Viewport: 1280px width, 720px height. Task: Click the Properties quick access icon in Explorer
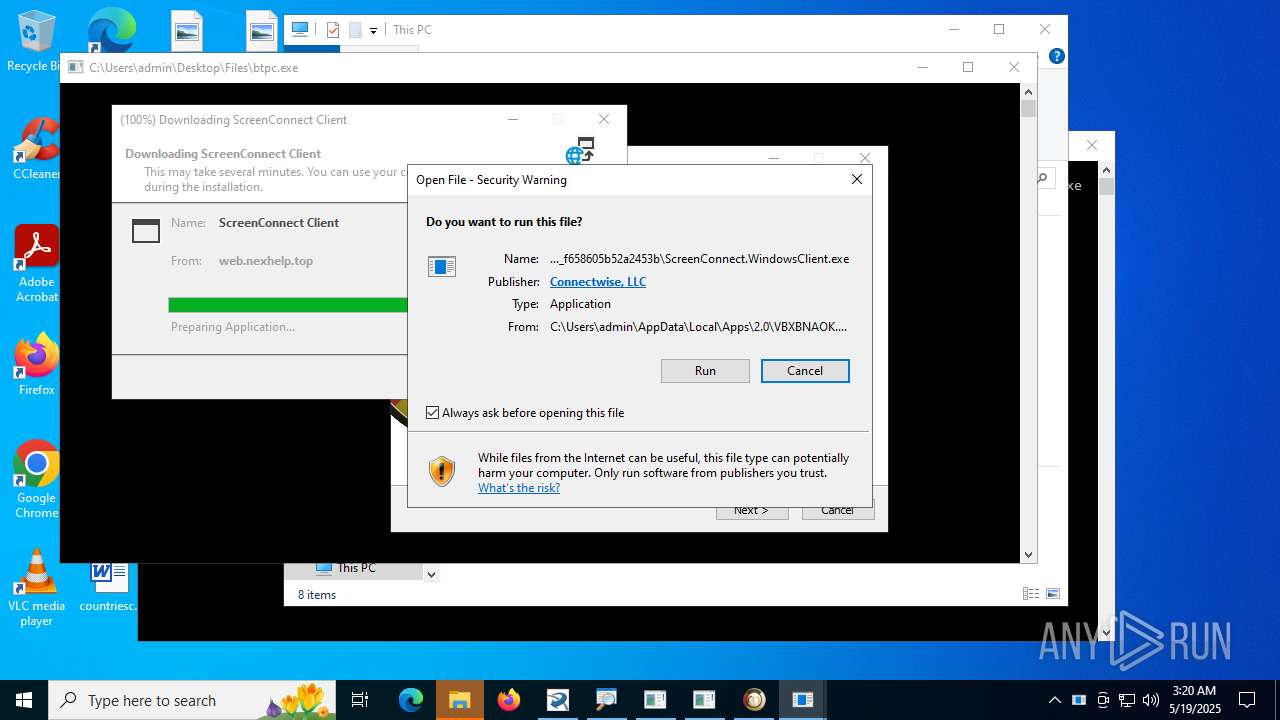(333, 30)
